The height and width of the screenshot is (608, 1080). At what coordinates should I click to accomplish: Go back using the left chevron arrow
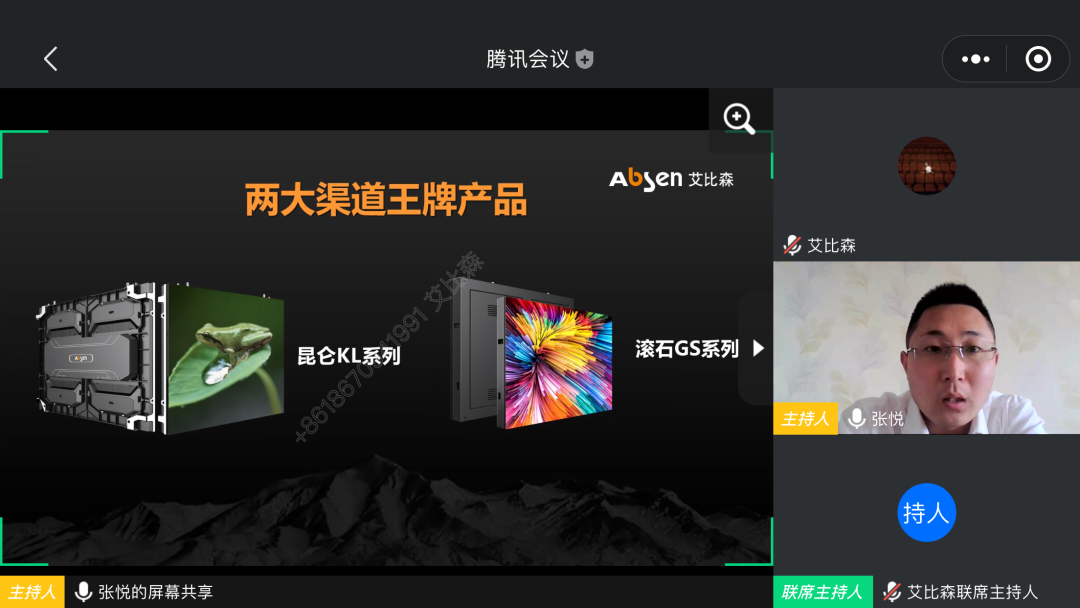(x=50, y=59)
